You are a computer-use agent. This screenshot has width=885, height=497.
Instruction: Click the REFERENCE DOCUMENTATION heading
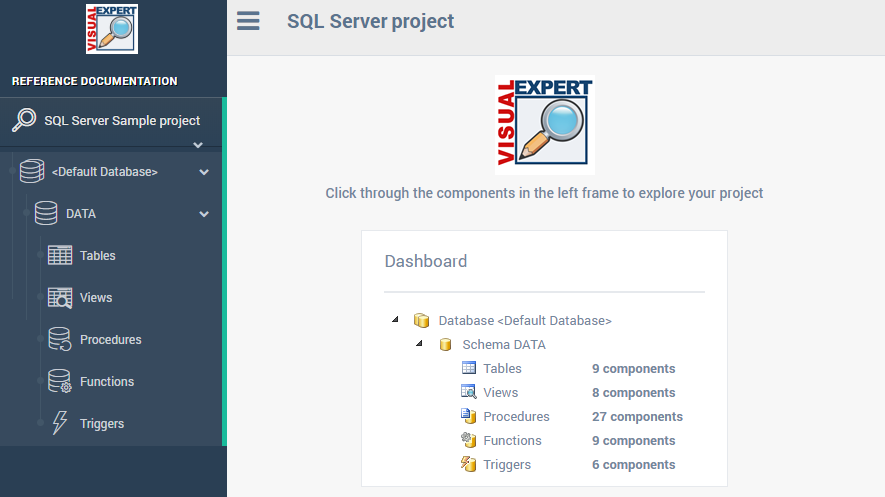pyautogui.click(x=95, y=81)
